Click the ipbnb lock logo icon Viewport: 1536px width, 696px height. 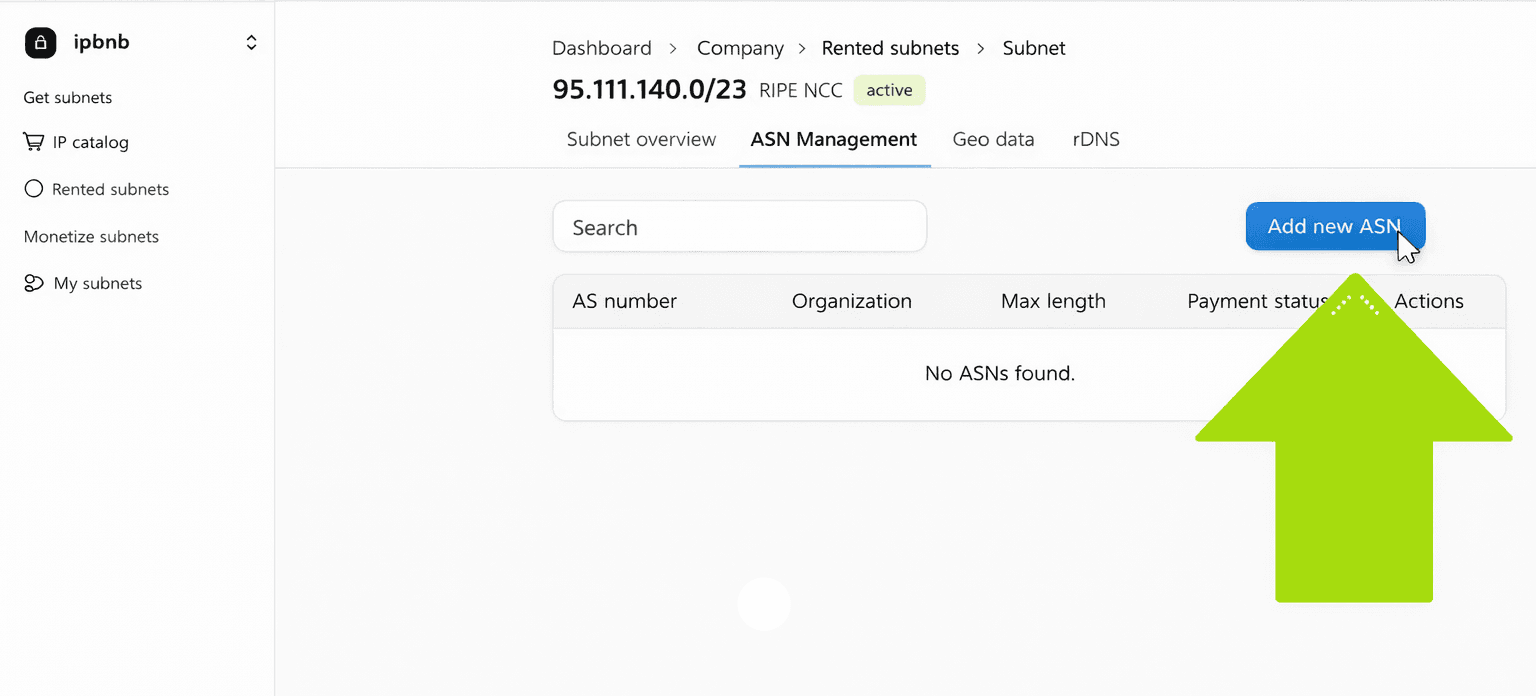click(x=40, y=42)
